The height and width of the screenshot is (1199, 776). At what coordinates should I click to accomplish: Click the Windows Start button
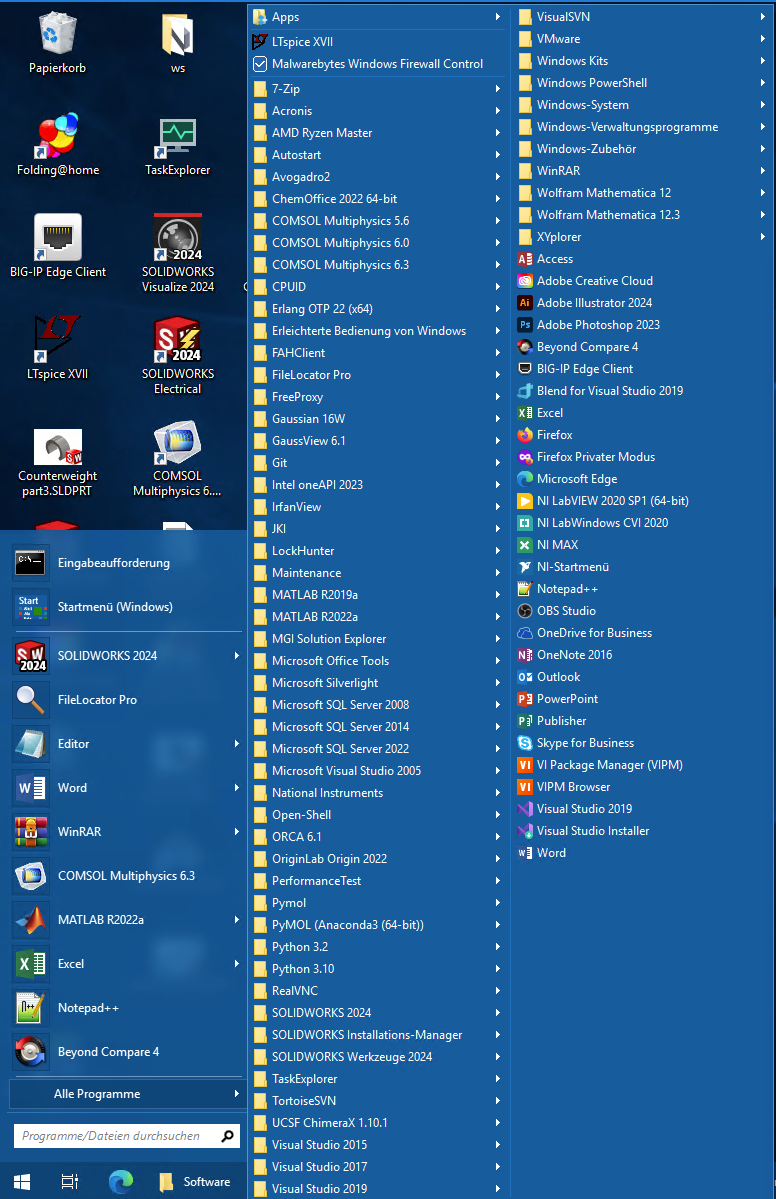22,1182
